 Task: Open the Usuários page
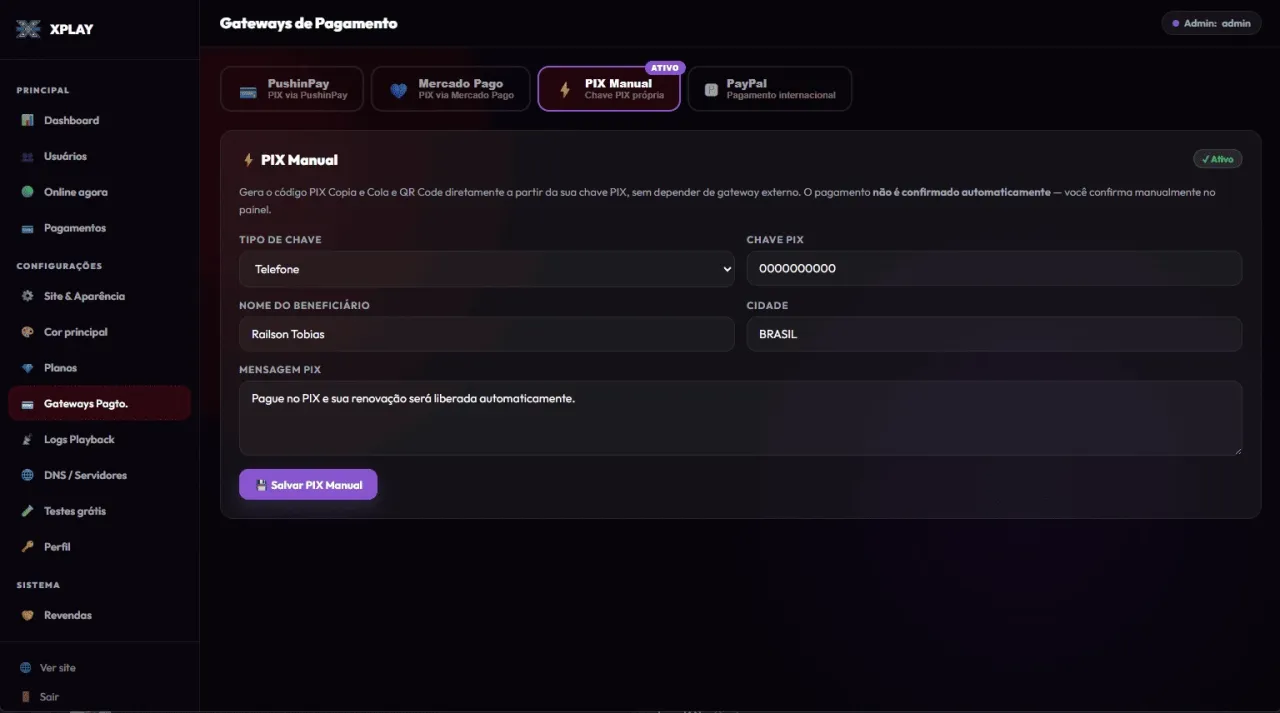click(99, 156)
